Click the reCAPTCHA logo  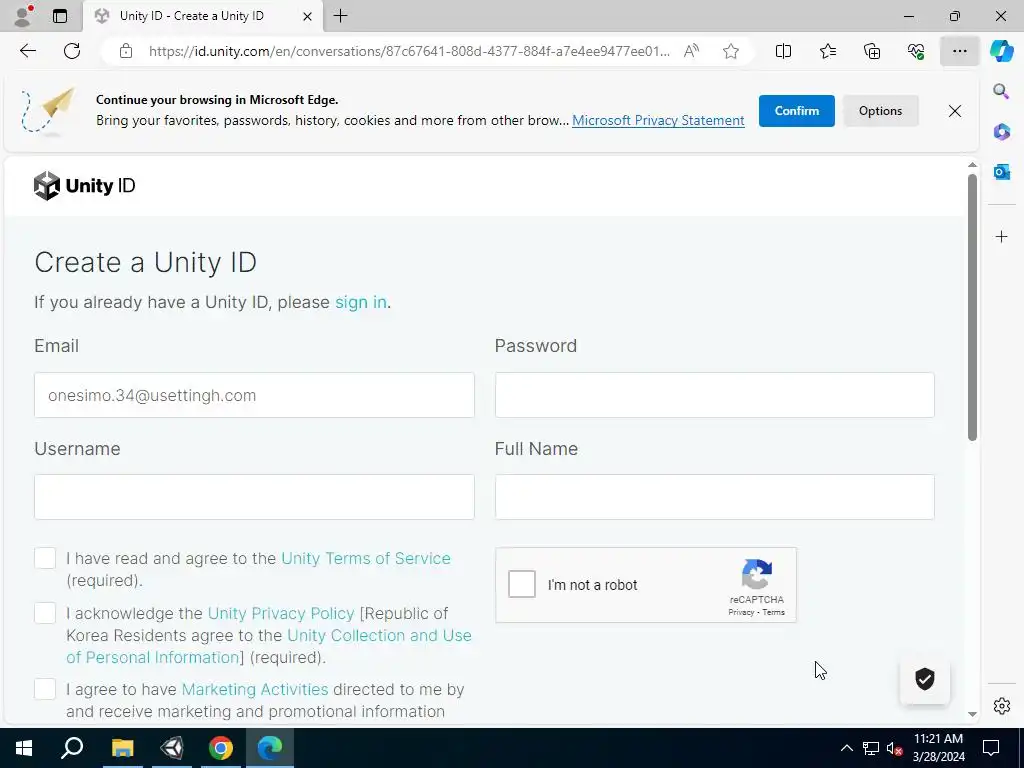(x=757, y=575)
